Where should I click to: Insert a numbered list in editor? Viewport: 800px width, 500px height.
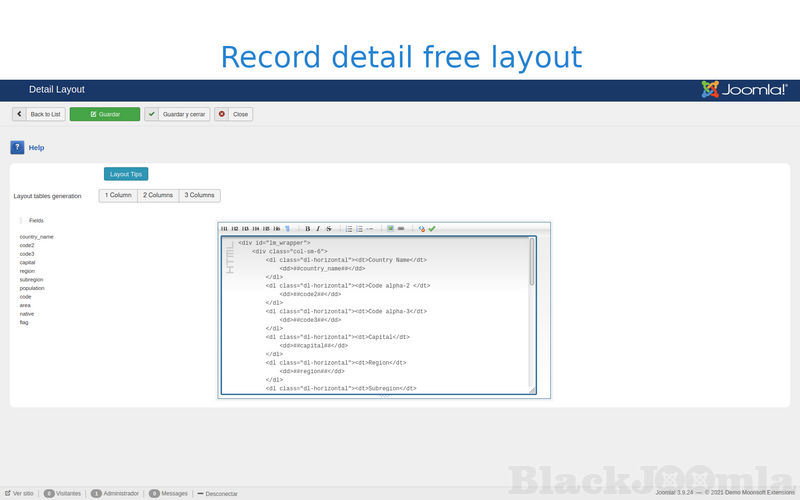(x=359, y=229)
